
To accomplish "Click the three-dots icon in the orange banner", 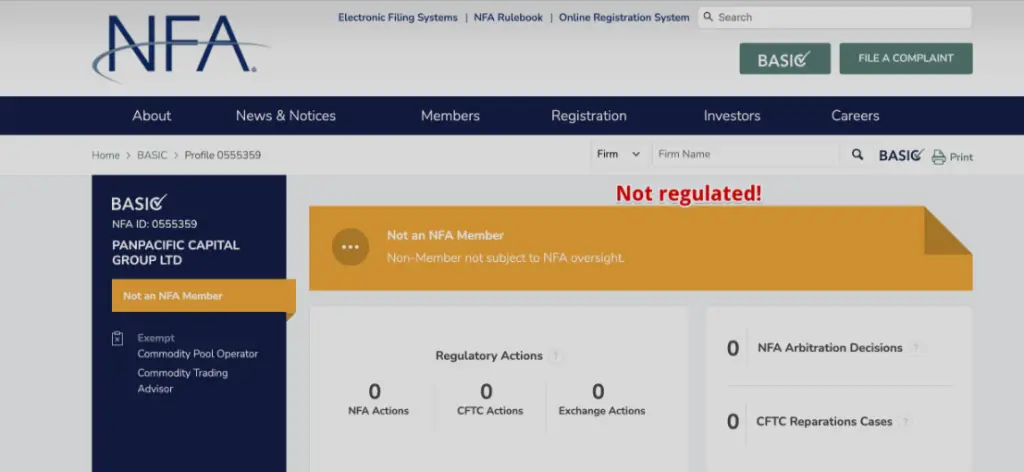I will tap(350, 247).
